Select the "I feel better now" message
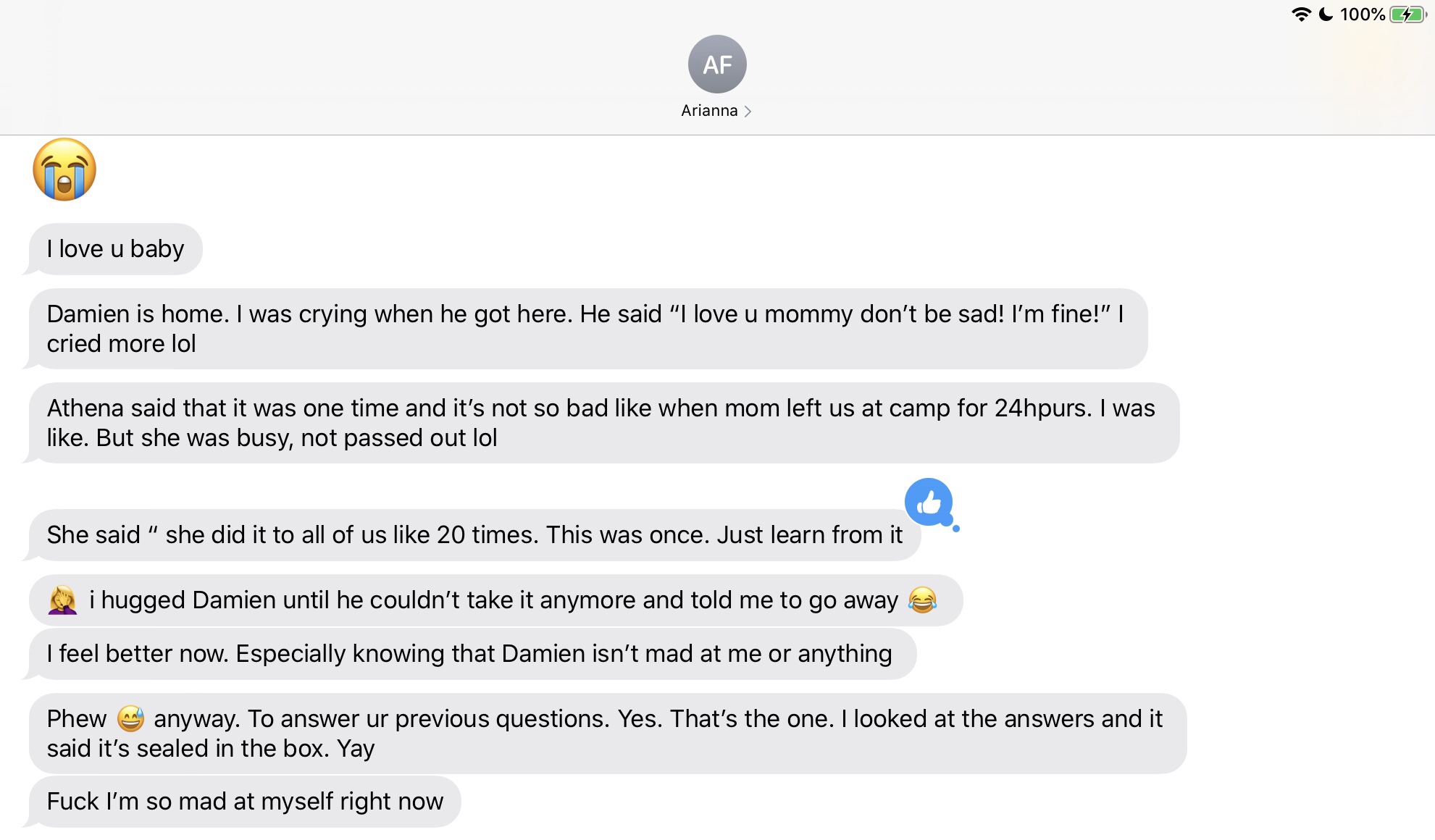 point(472,654)
